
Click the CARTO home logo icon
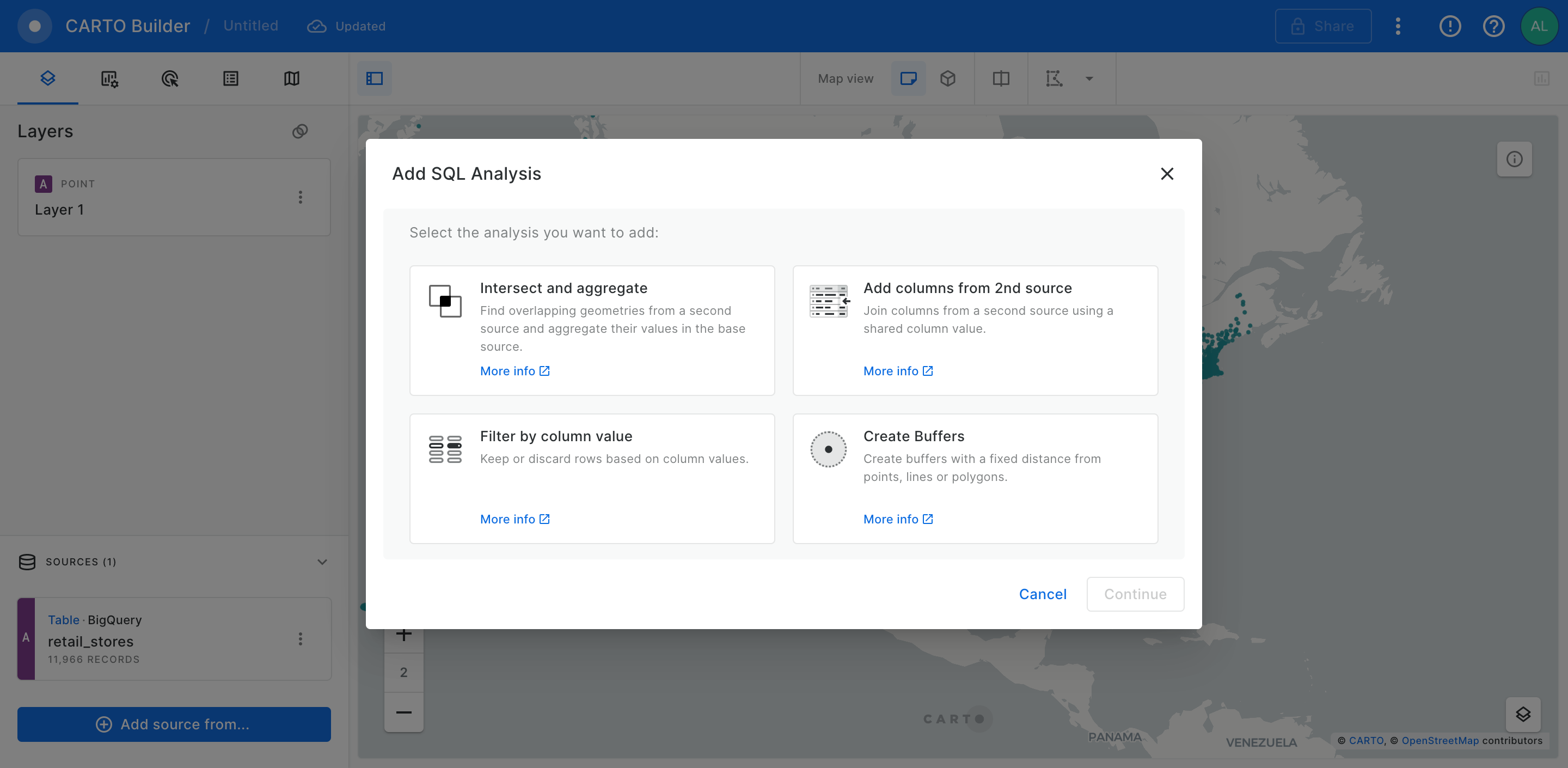[35, 26]
